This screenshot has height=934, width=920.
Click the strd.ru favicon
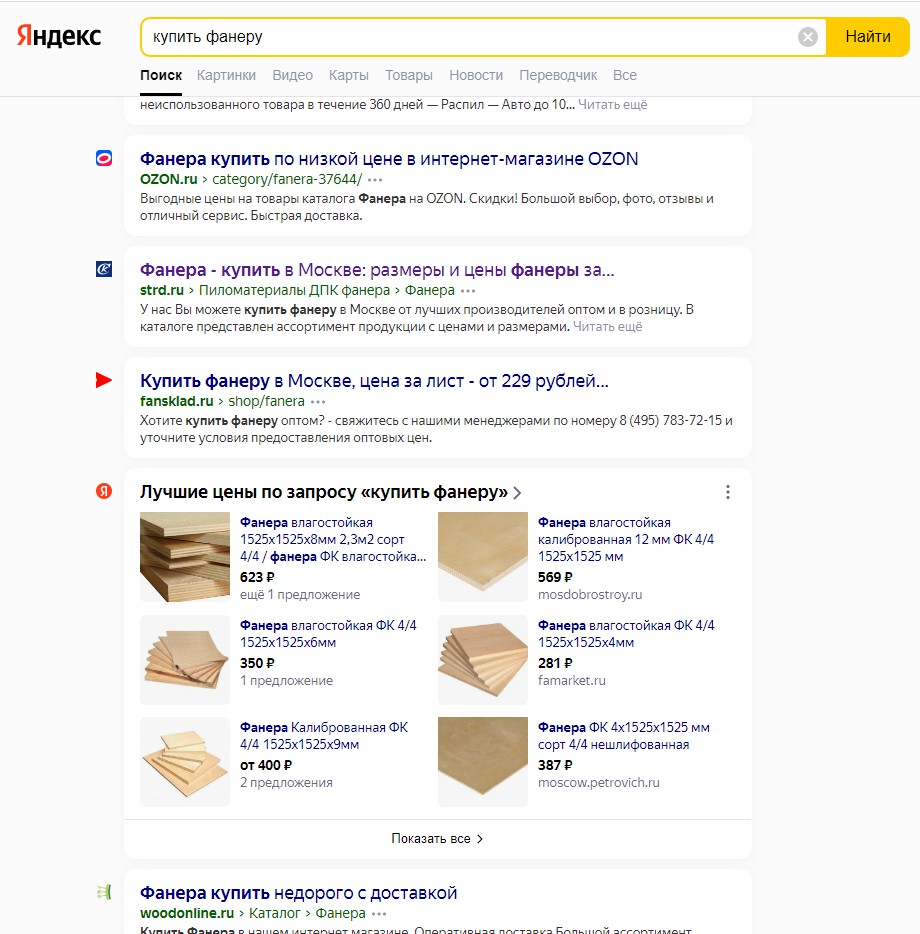click(x=104, y=269)
